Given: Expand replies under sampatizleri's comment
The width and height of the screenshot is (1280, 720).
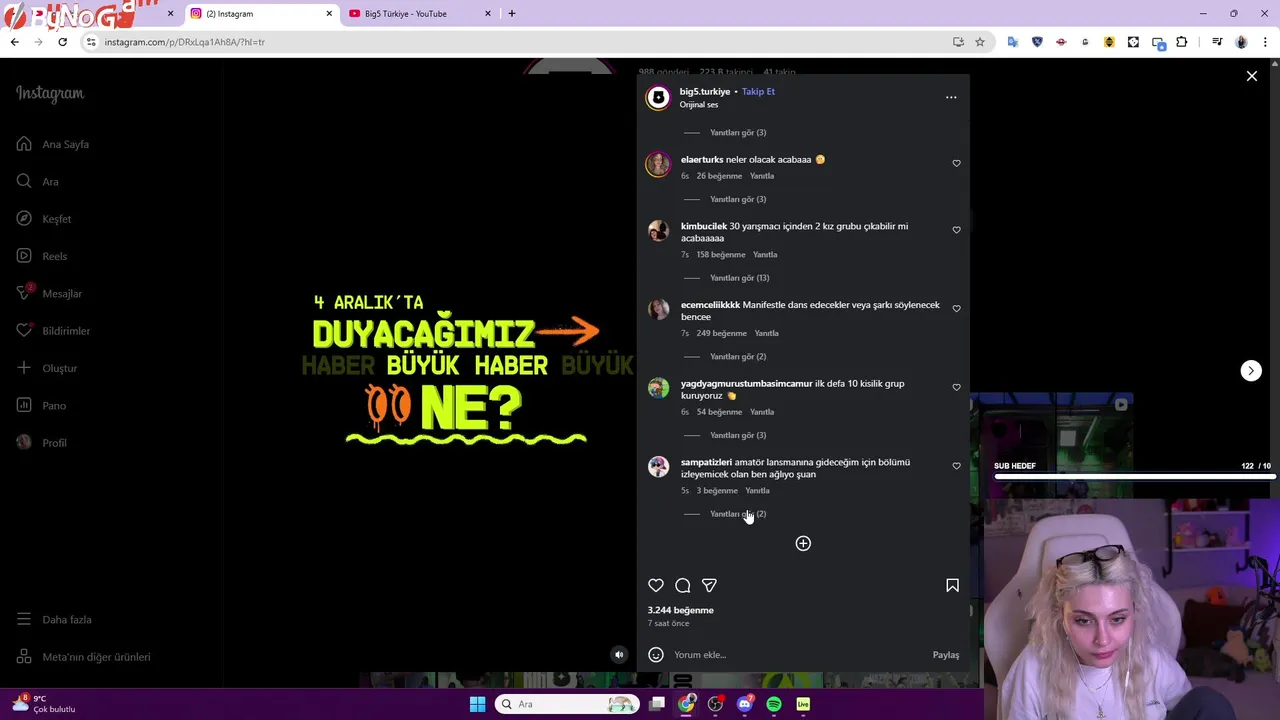Looking at the screenshot, I should coord(738,514).
